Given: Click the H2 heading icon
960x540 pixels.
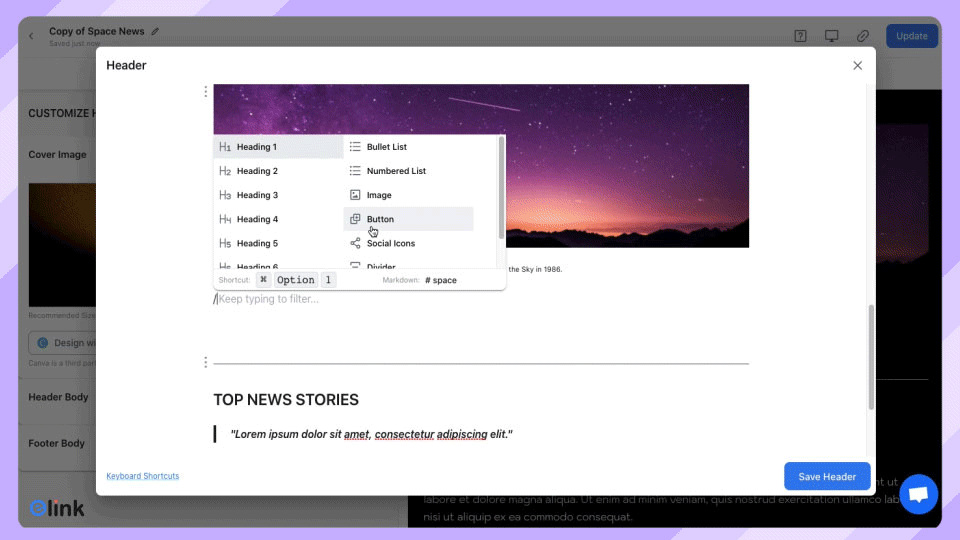Looking at the screenshot, I should click(225, 171).
